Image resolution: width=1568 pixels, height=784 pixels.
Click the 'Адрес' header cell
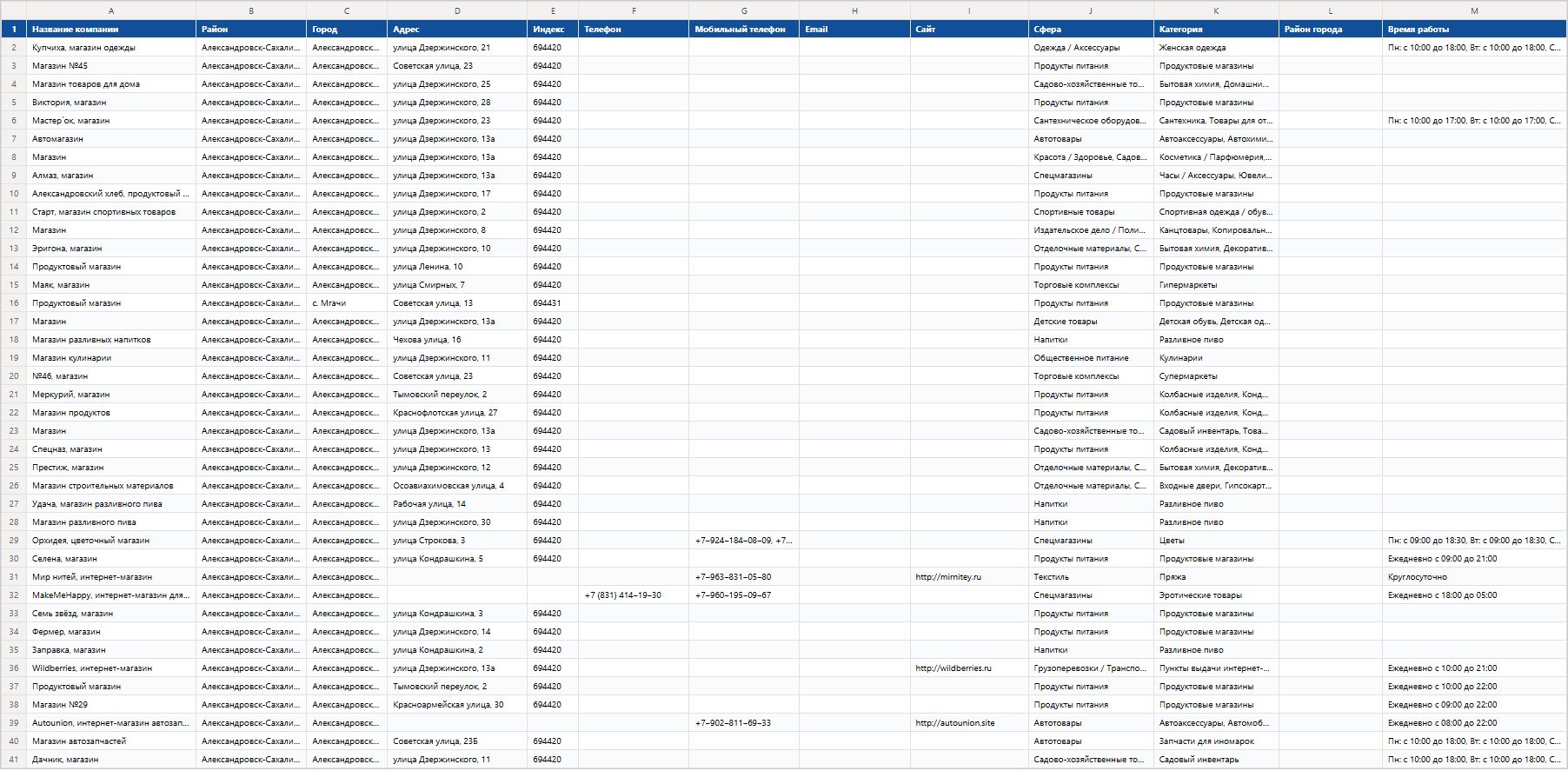[457, 29]
